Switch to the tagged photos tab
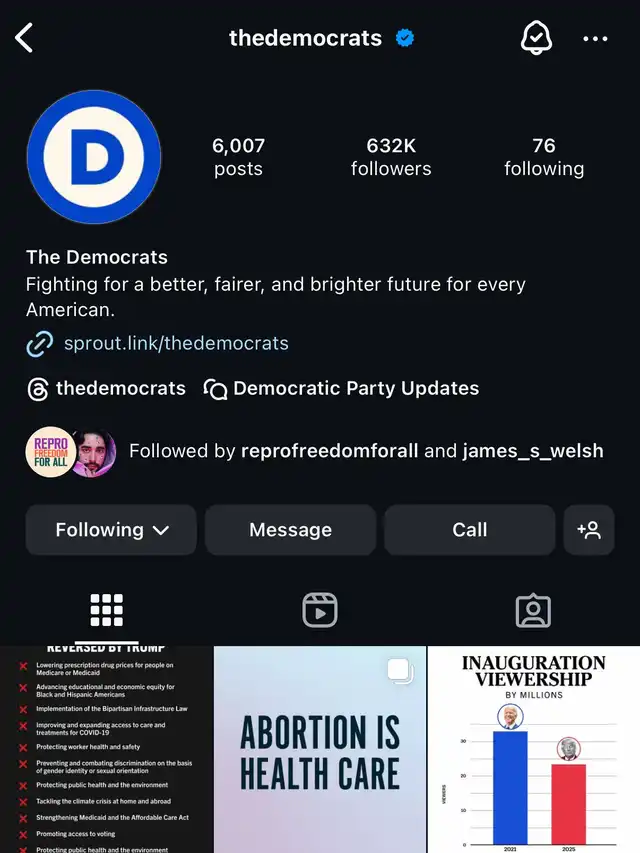This screenshot has width=640, height=853. point(533,610)
